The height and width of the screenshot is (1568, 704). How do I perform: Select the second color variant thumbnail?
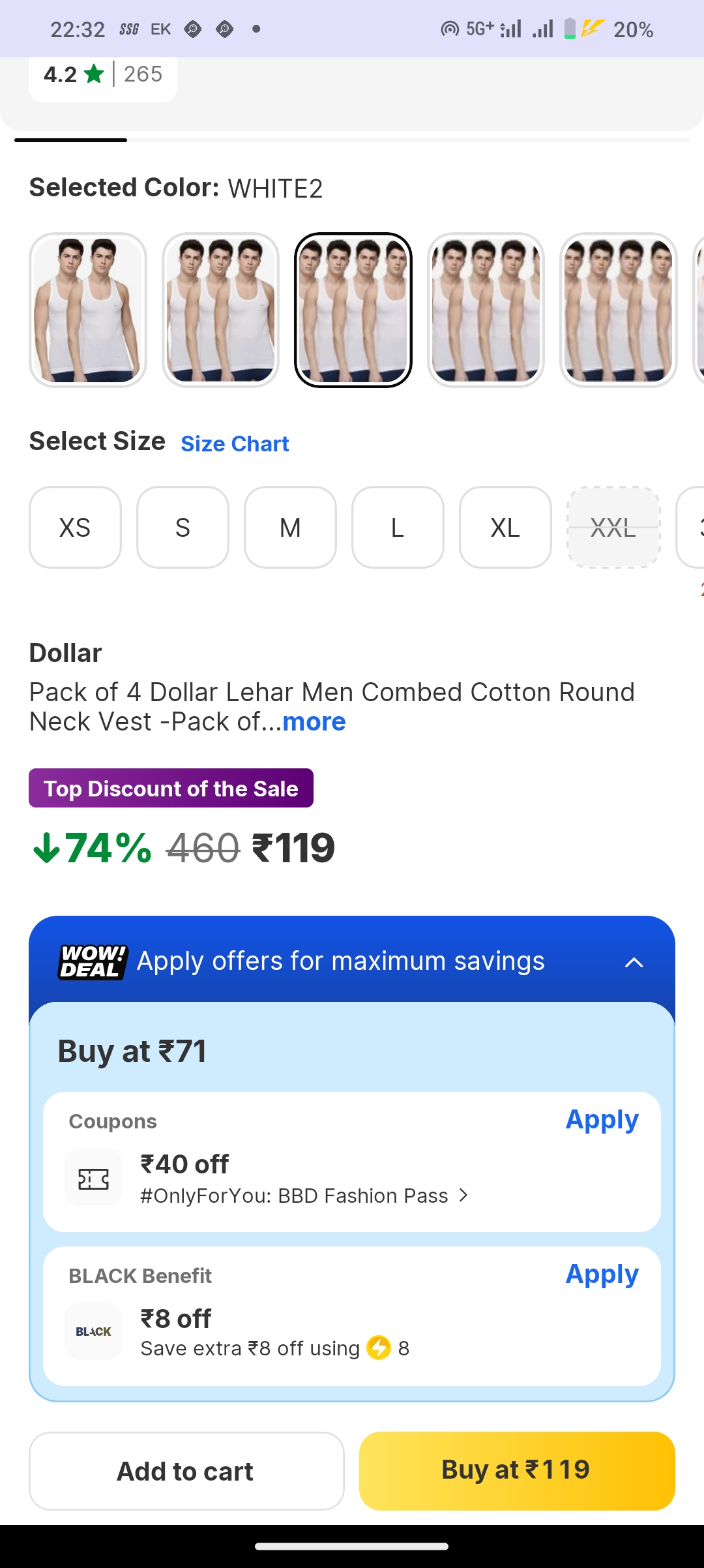coord(220,310)
